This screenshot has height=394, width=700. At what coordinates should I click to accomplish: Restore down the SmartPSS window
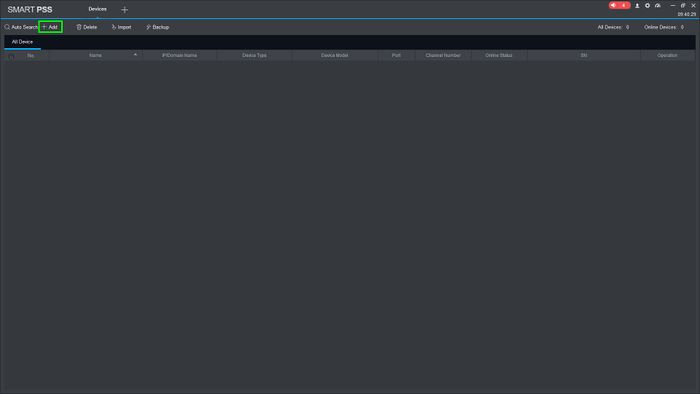tap(683, 5)
